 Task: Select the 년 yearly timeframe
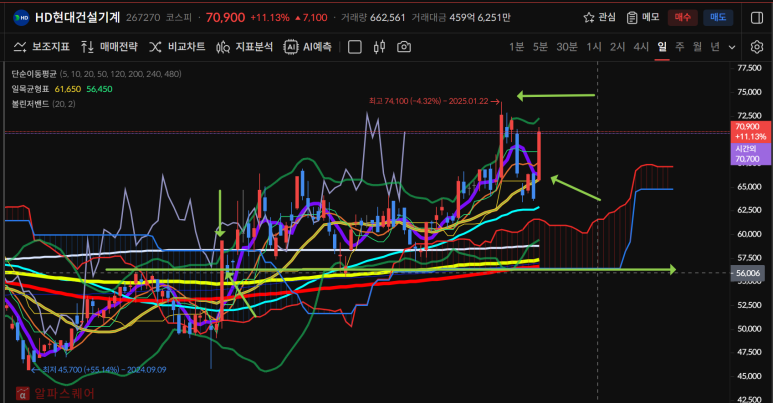click(715, 47)
